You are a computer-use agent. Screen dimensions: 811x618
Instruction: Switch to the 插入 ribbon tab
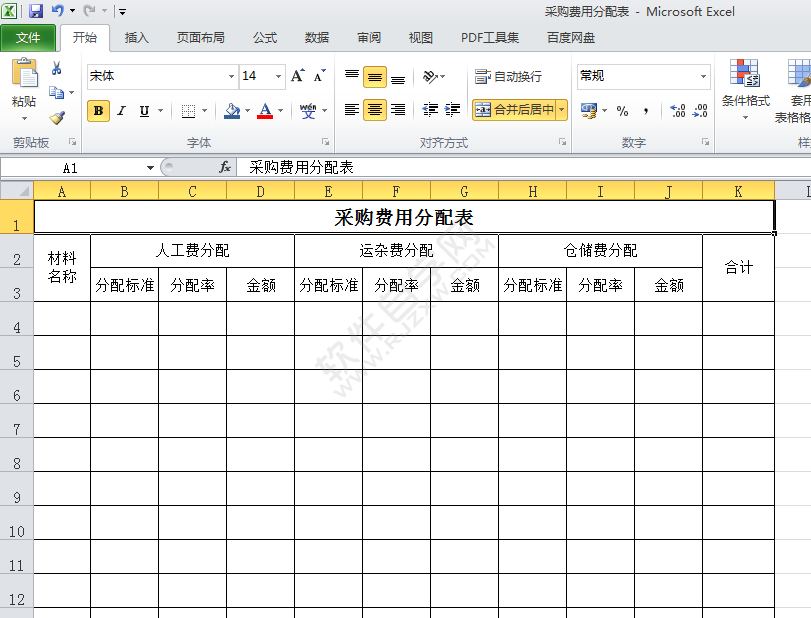pyautogui.click(x=136, y=38)
